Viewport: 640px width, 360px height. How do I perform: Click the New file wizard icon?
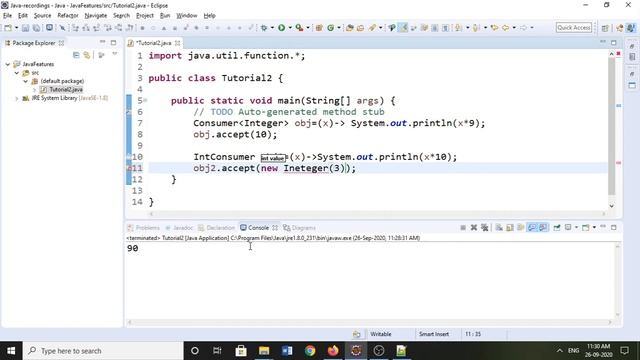click(8, 28)
